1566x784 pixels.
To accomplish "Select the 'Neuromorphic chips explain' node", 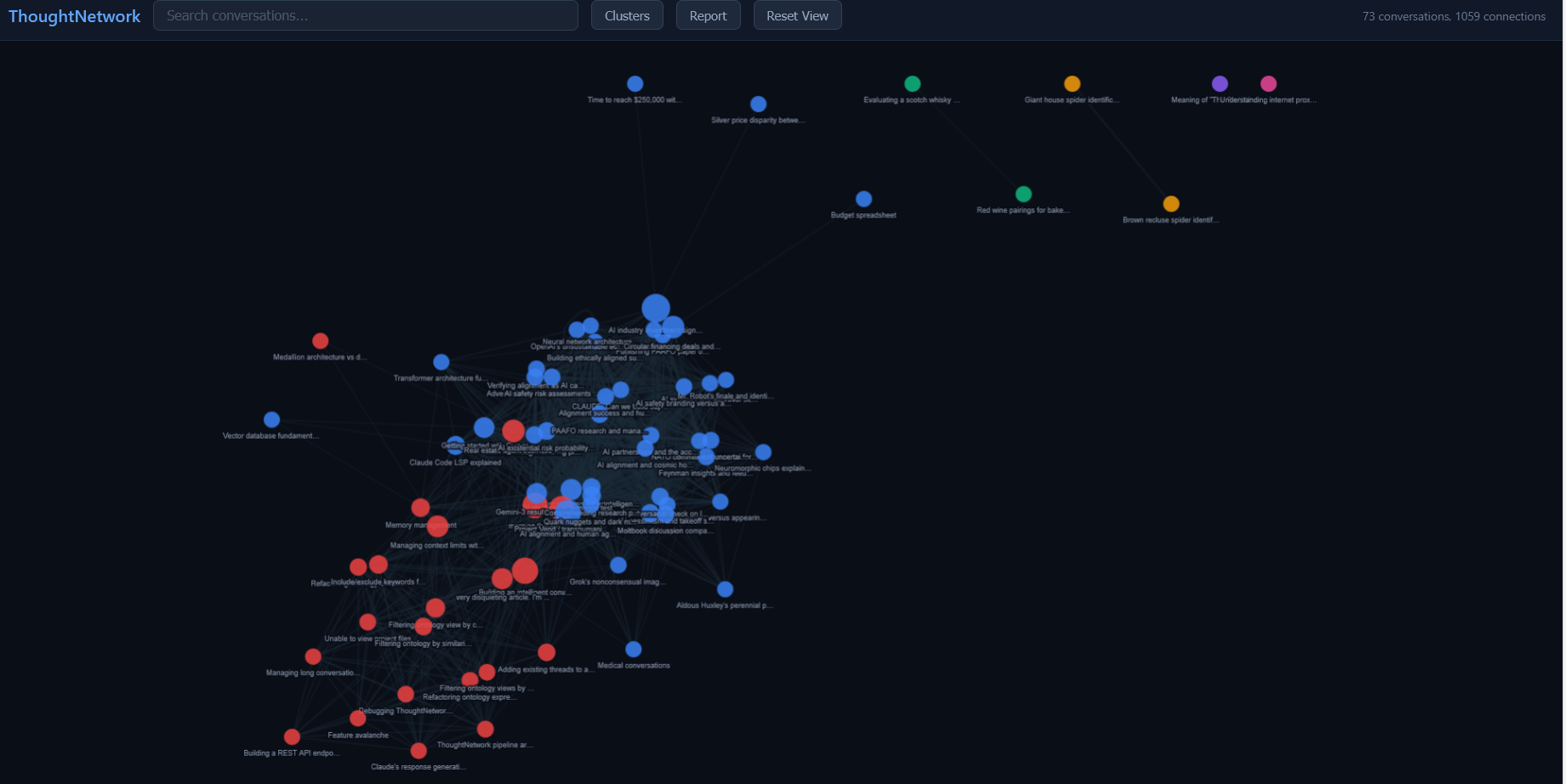I will click(x=764, y=452).
